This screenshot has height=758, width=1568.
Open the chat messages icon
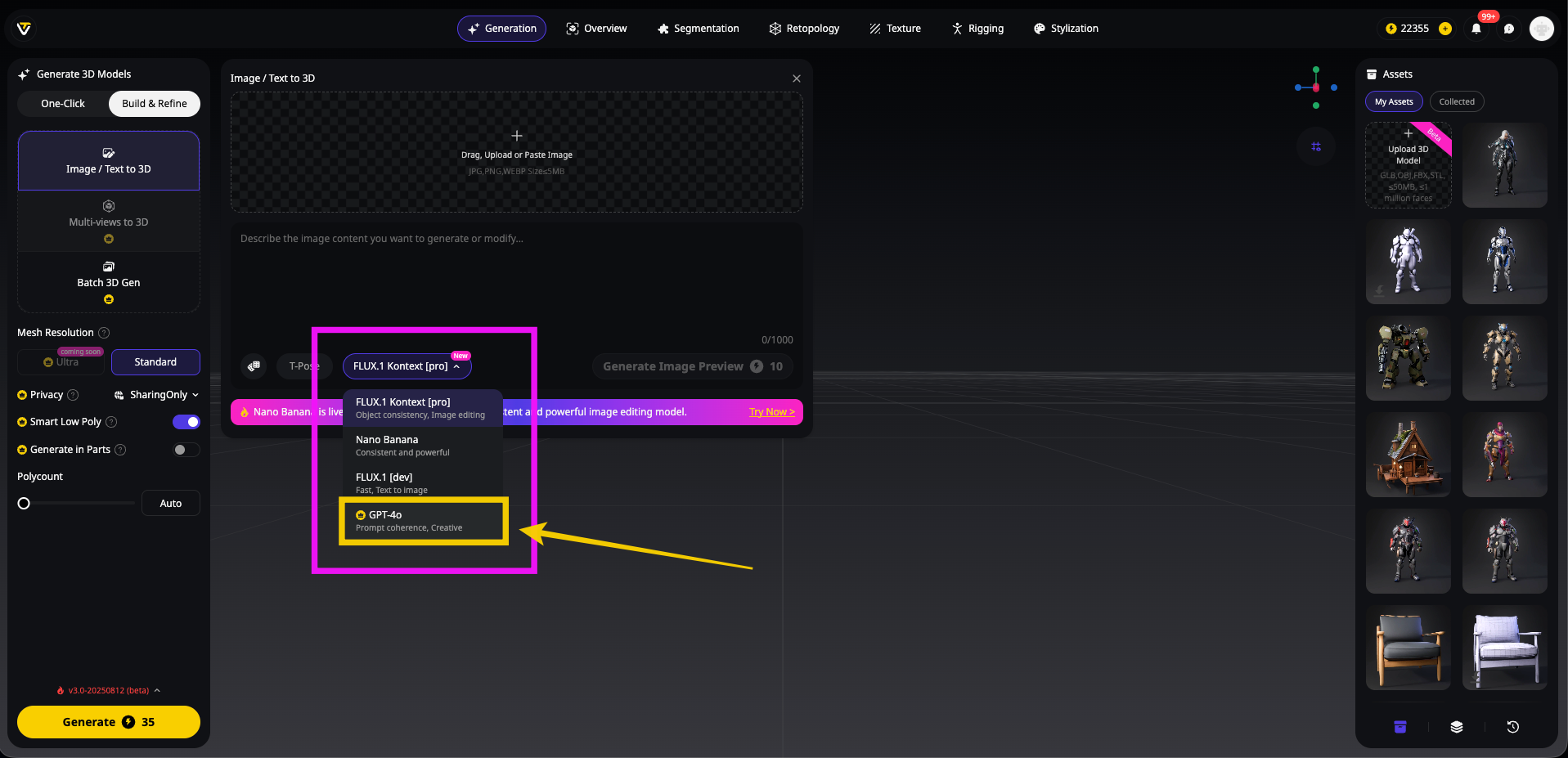point(1508,29)
